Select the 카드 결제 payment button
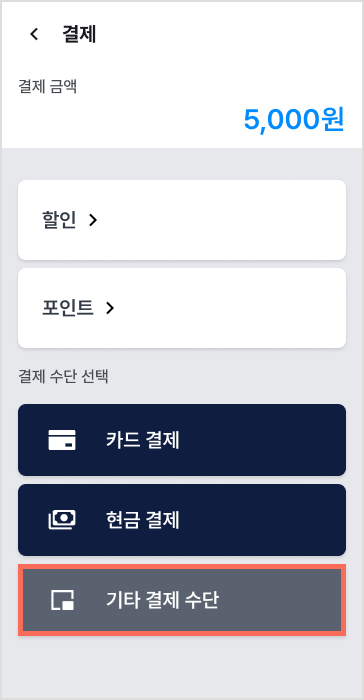Image resolution: width=364 pixels, height=700 pixels. 182,440
